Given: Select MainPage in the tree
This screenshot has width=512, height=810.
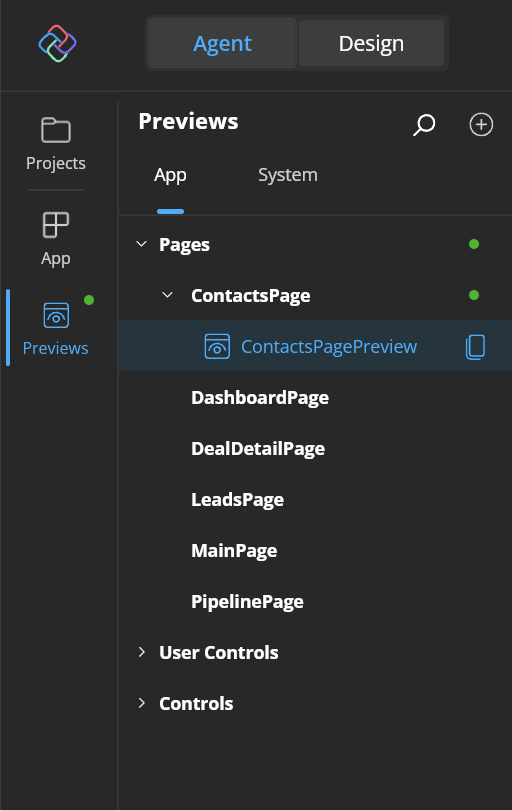Looking at the screenshot, I should click(x=234, y=551).
